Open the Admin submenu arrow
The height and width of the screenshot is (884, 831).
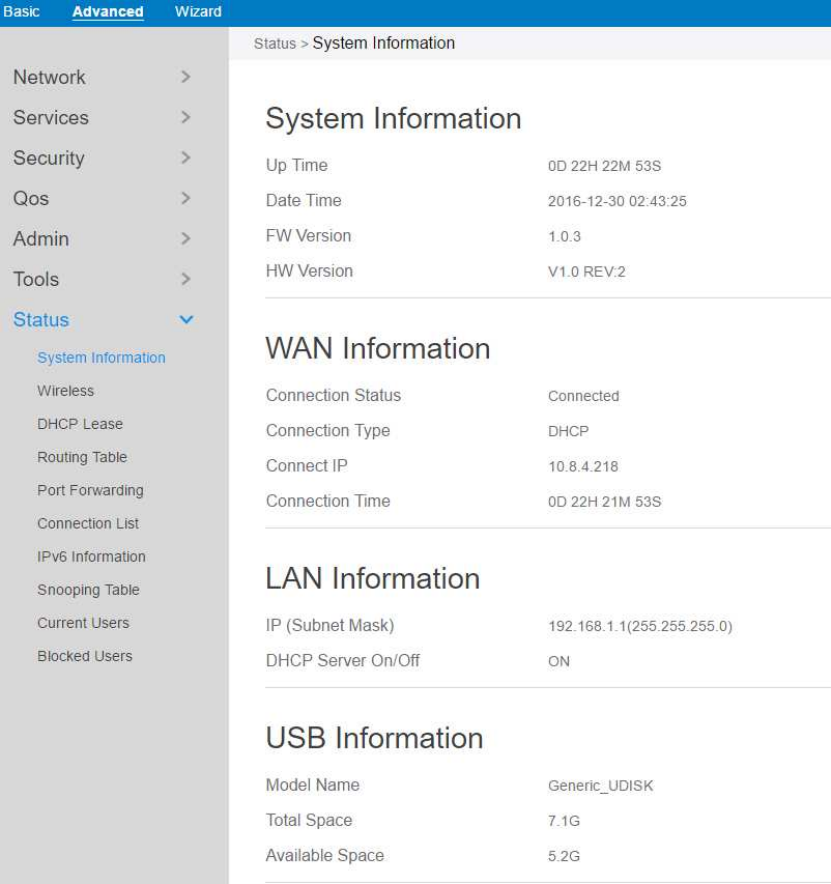pyautogui.click(x=186, y=239)
